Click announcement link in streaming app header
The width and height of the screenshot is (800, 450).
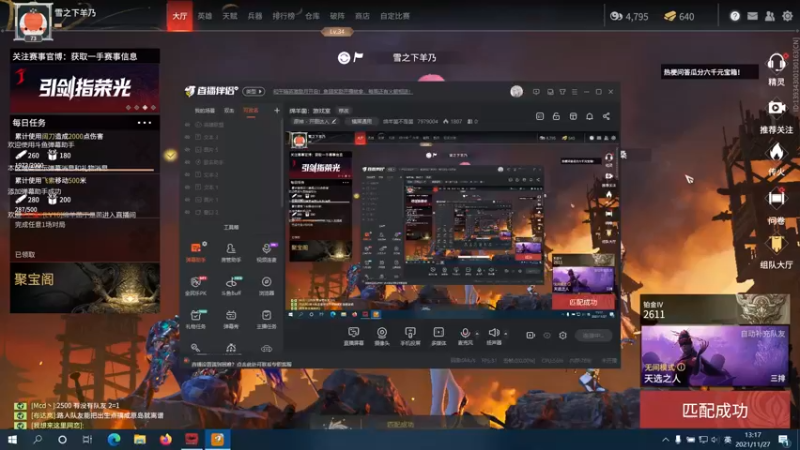(342, 92)
